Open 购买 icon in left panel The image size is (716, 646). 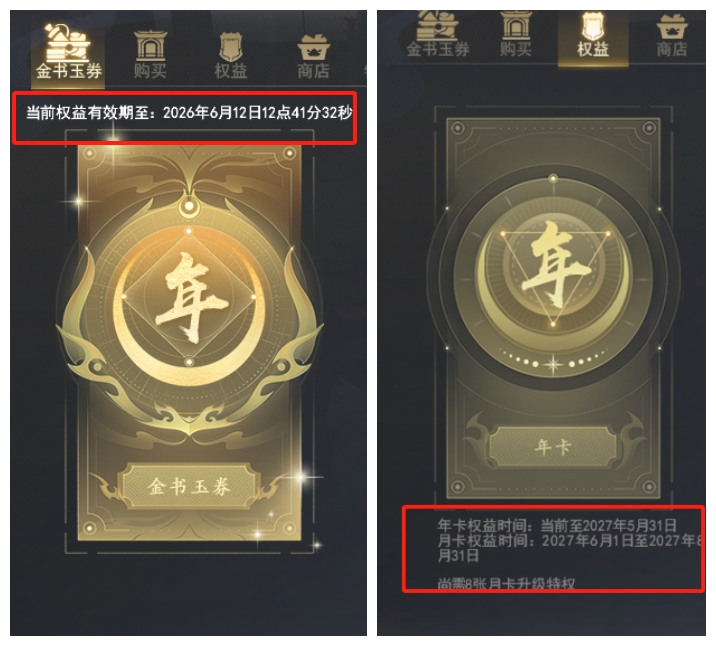click(150, 45)
